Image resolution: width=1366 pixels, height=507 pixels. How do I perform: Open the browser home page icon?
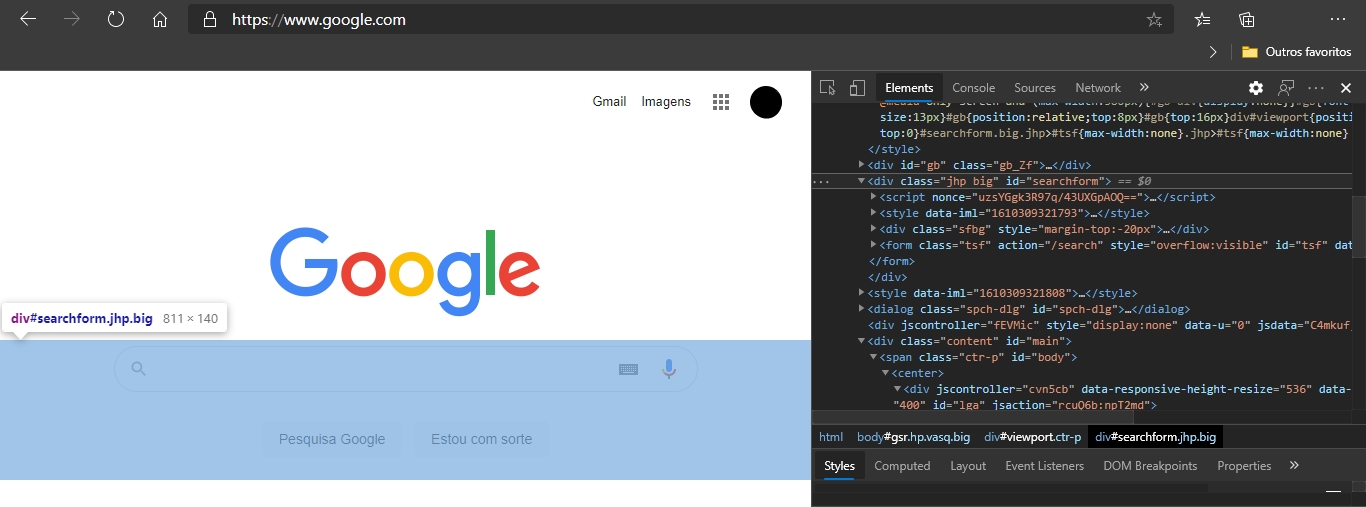(160, 19)
